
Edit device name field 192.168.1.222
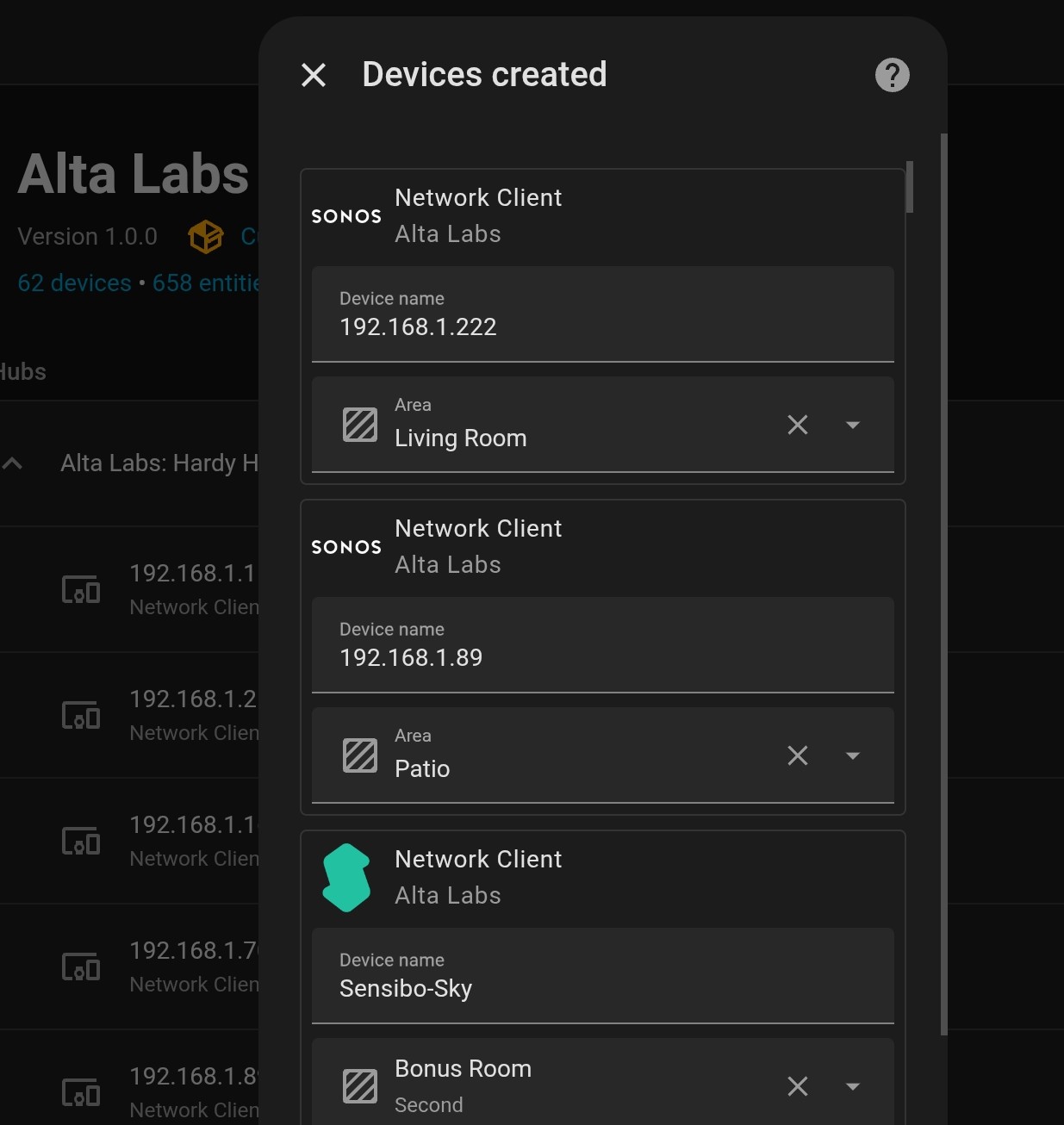click(x=601, y=326)
